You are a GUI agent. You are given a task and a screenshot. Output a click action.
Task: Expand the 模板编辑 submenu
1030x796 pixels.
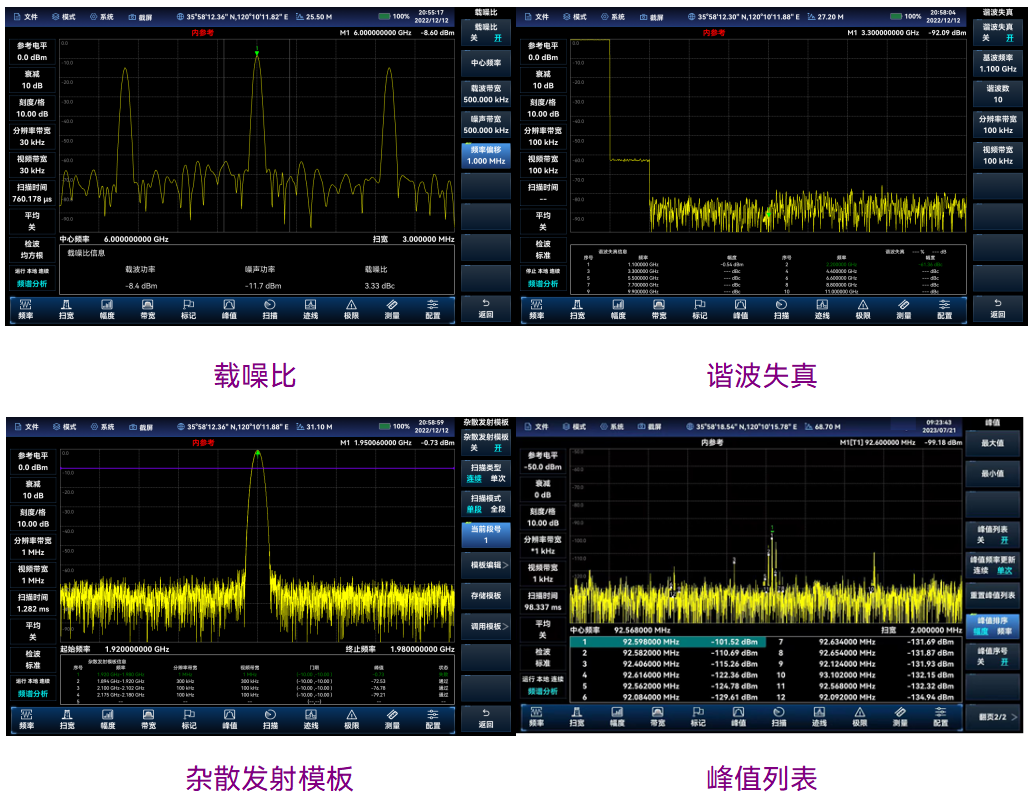tap(486, 565)
